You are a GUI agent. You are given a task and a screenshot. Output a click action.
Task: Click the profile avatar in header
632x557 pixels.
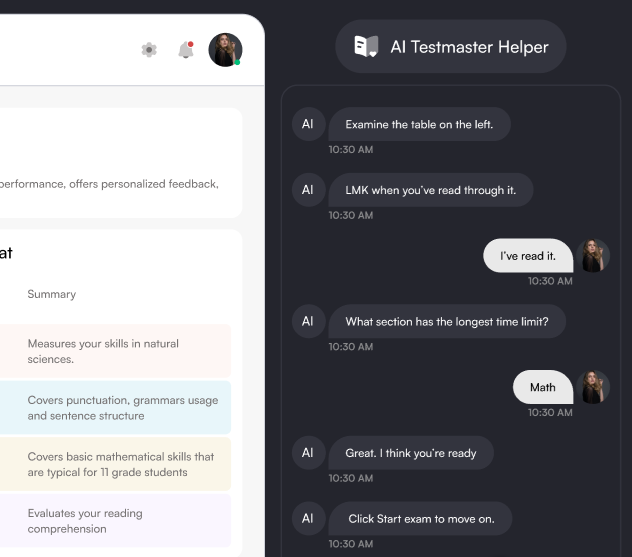[225, 50]
